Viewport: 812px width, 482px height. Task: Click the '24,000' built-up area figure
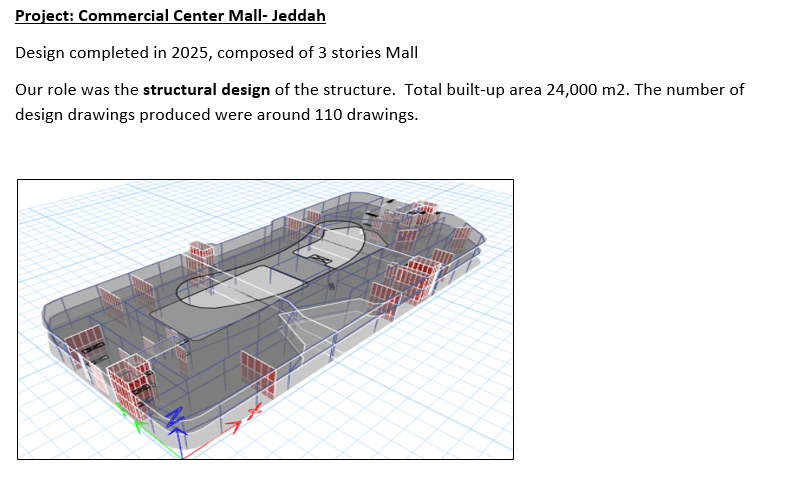(572, 90)
